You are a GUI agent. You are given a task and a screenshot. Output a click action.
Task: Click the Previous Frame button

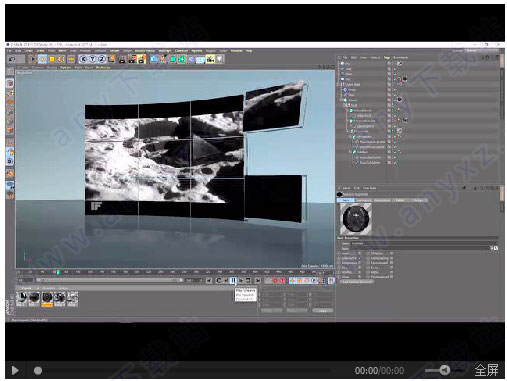tap(226, 281)
